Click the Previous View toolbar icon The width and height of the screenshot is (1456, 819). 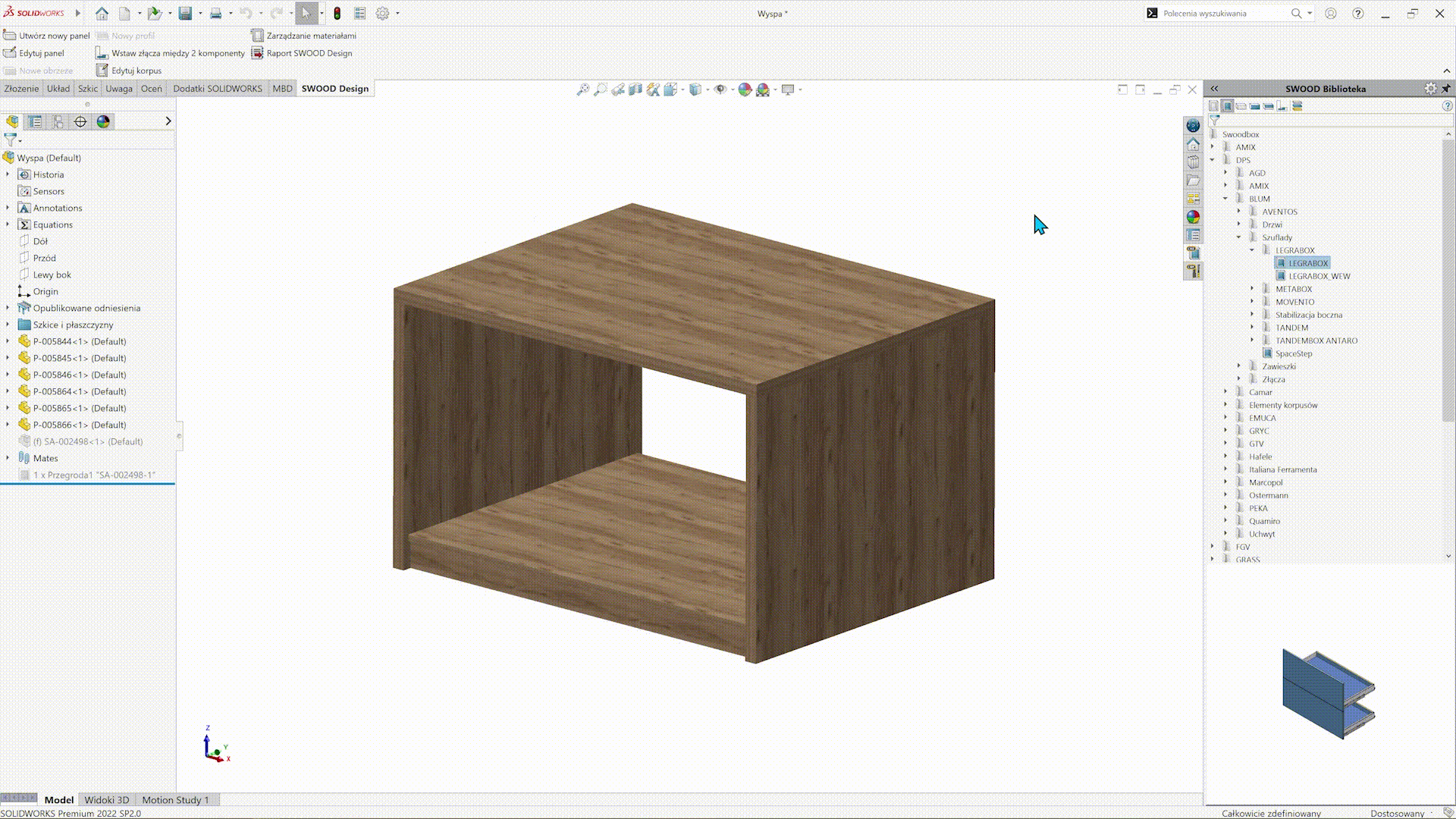(x=619, y=89)
